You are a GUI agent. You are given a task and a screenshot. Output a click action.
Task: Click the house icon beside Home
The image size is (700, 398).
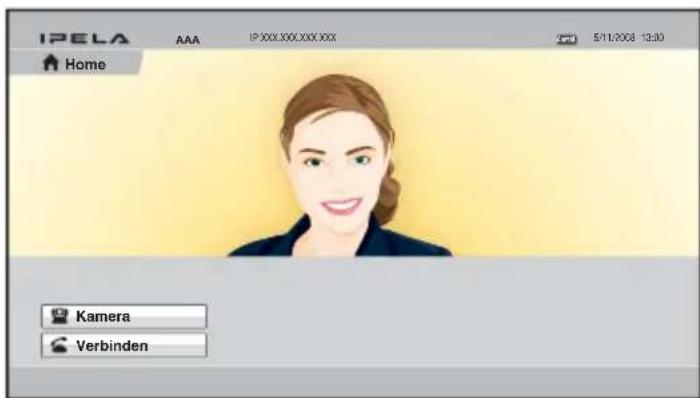point(50,63)
